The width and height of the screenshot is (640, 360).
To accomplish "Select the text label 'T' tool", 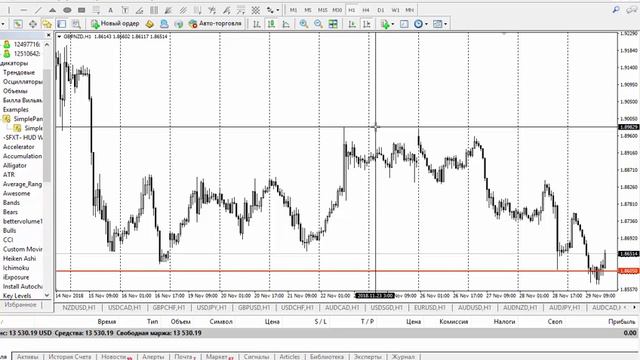I will (x=125, y=10).
